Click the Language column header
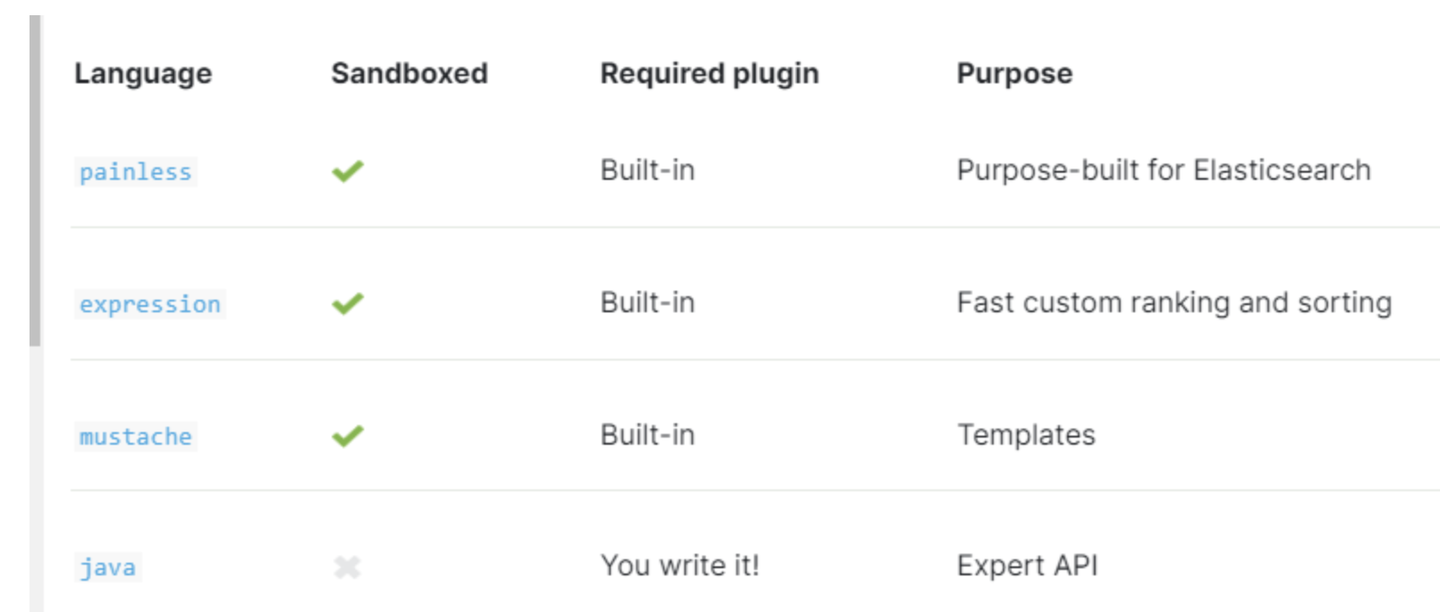 [x=143, y=74]
